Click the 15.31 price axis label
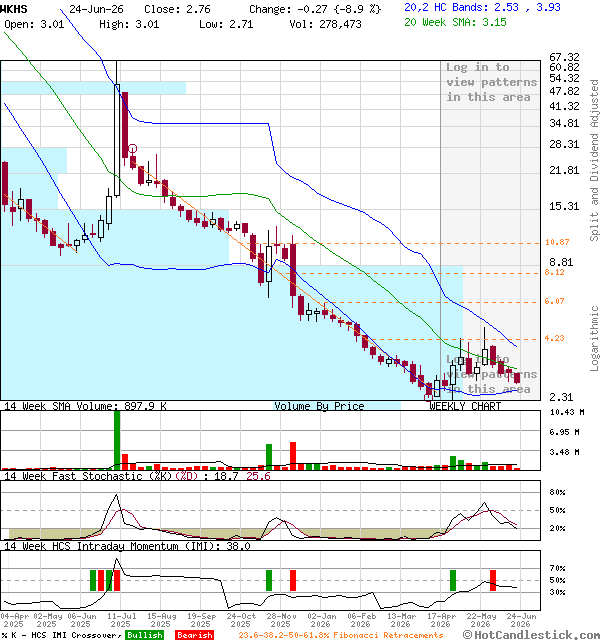 564,206
